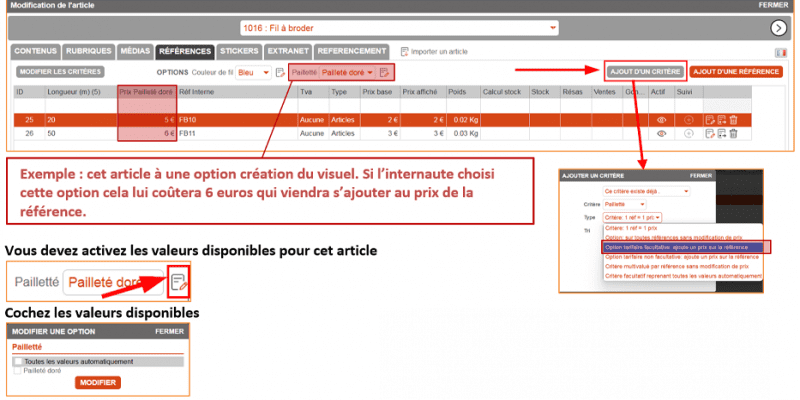Screen dimensions: 800x400
Task: Delete reference FB11 with trash icon
Action: point(733,132)
